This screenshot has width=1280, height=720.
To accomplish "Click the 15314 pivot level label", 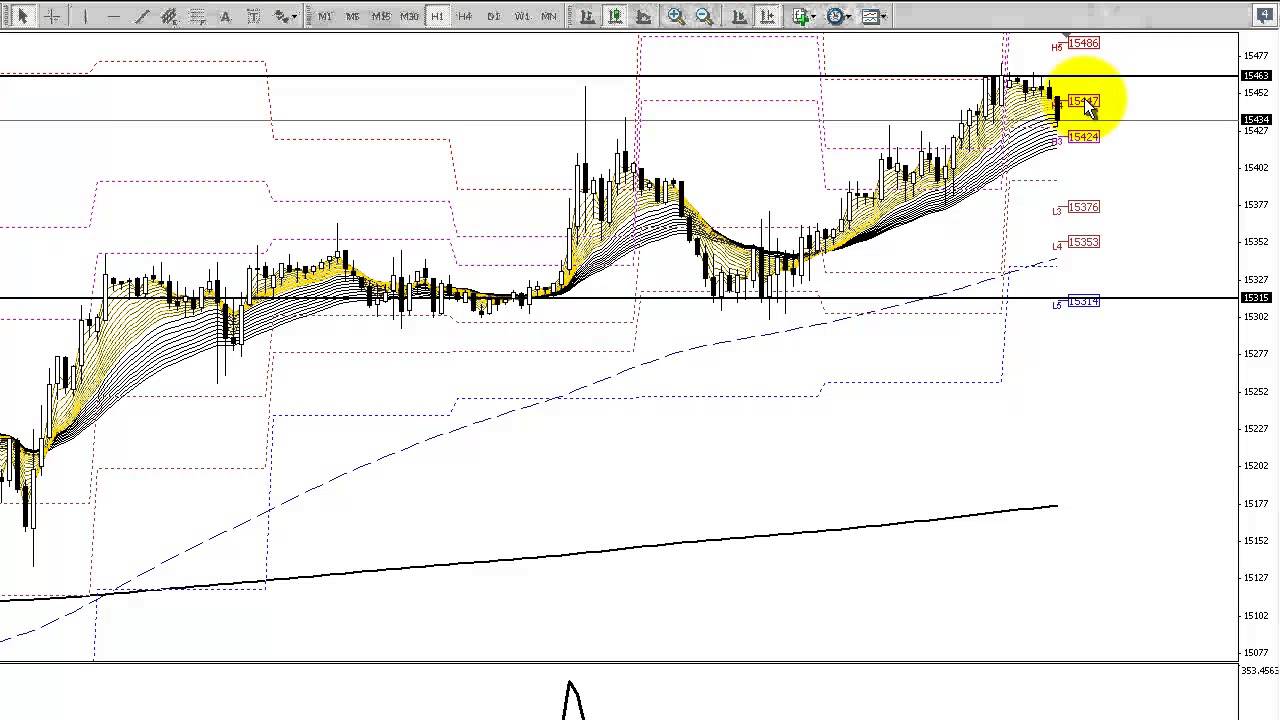I will click(1083, 301).
